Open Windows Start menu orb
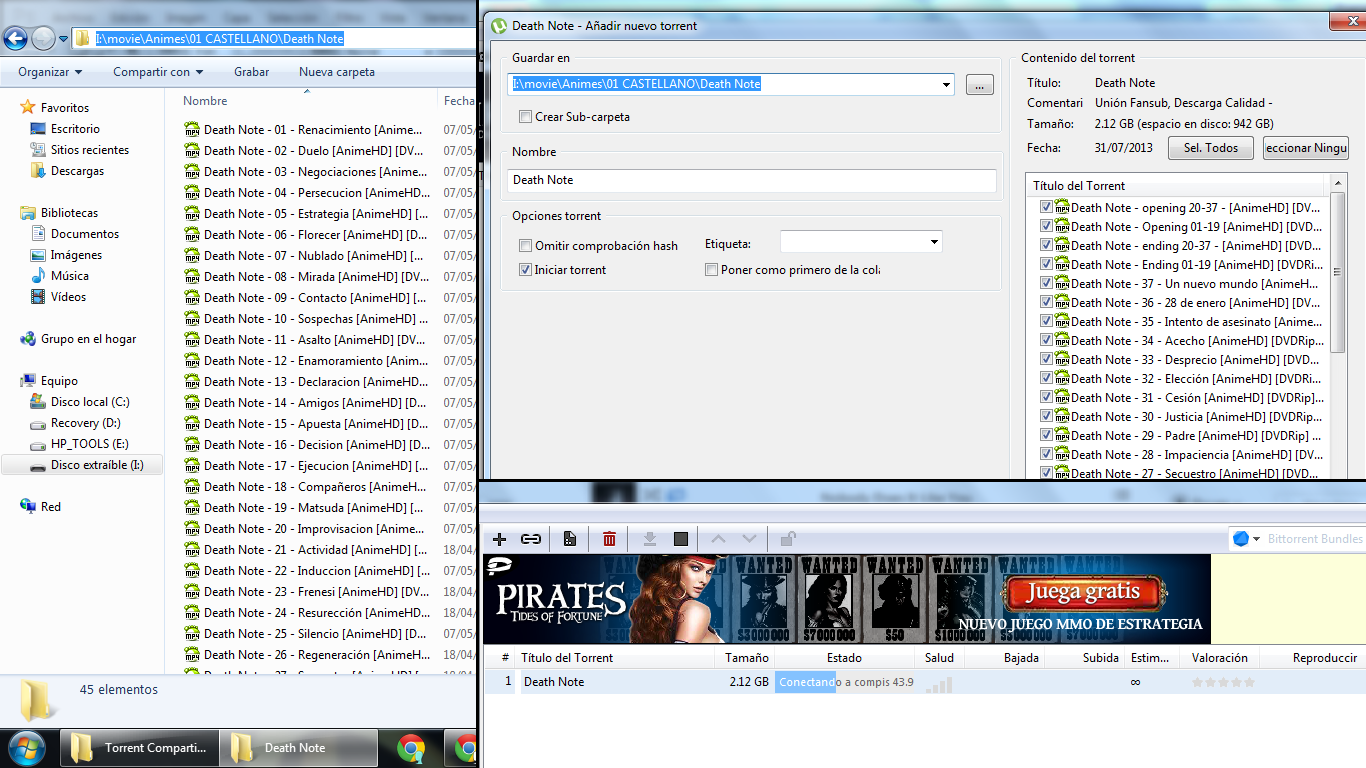This screenshot has height=768, width=1366. (26, 747)
